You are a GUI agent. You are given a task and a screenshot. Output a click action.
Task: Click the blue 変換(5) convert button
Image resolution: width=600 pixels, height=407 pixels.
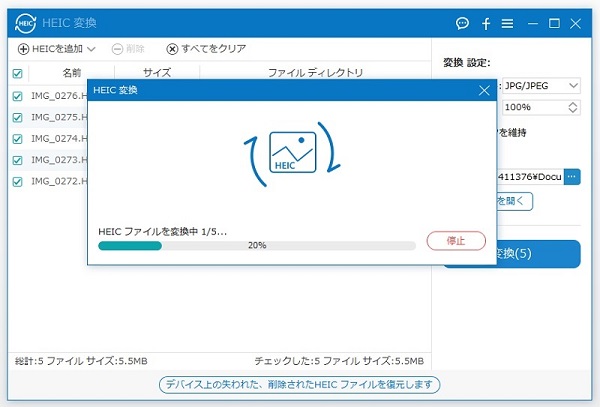(538, 254)
